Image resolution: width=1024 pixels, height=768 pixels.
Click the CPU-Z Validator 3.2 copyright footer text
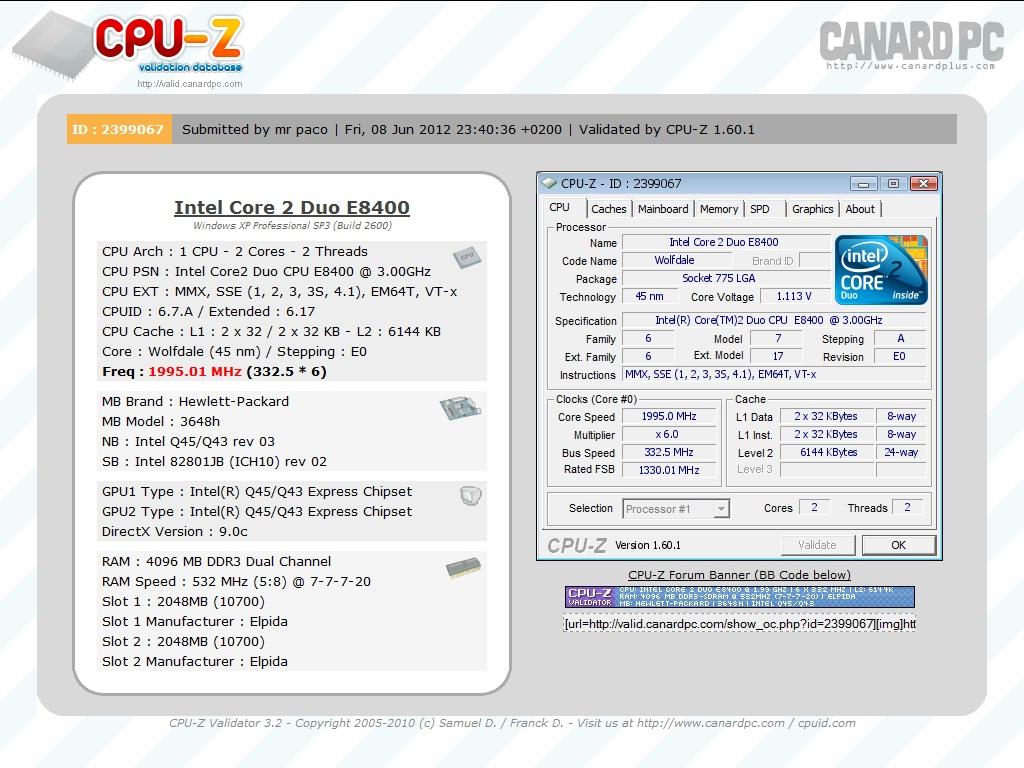(x=512, y=723)
